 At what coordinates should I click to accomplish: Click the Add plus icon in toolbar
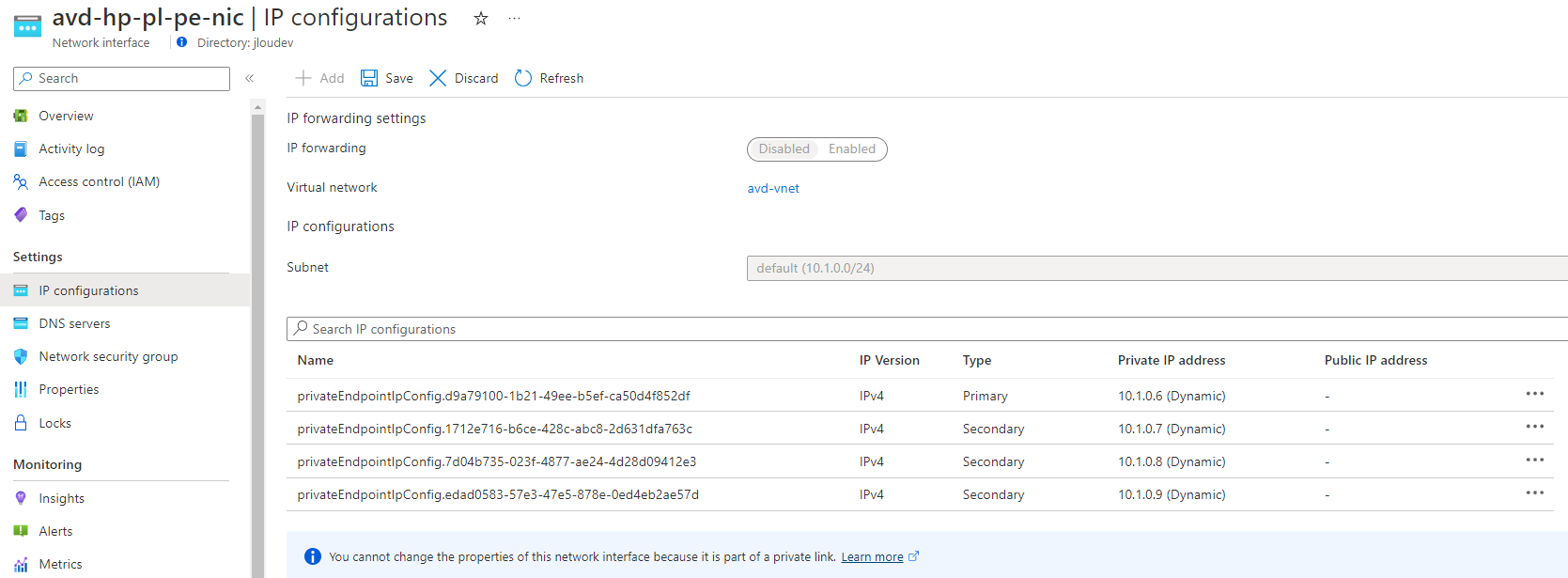point(303,78)
